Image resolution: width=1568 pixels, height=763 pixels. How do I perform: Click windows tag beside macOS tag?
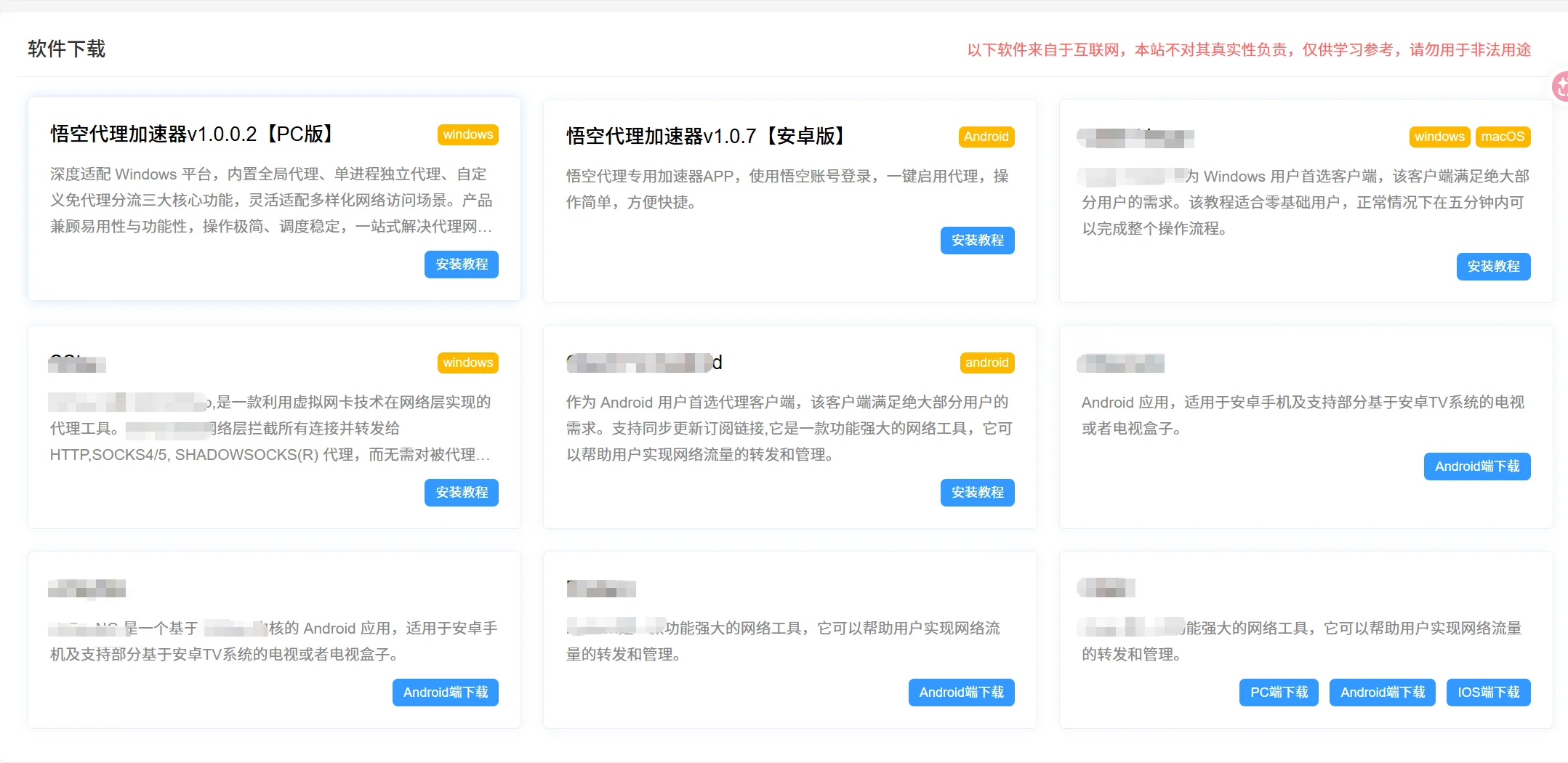[x=1439, y=137]
